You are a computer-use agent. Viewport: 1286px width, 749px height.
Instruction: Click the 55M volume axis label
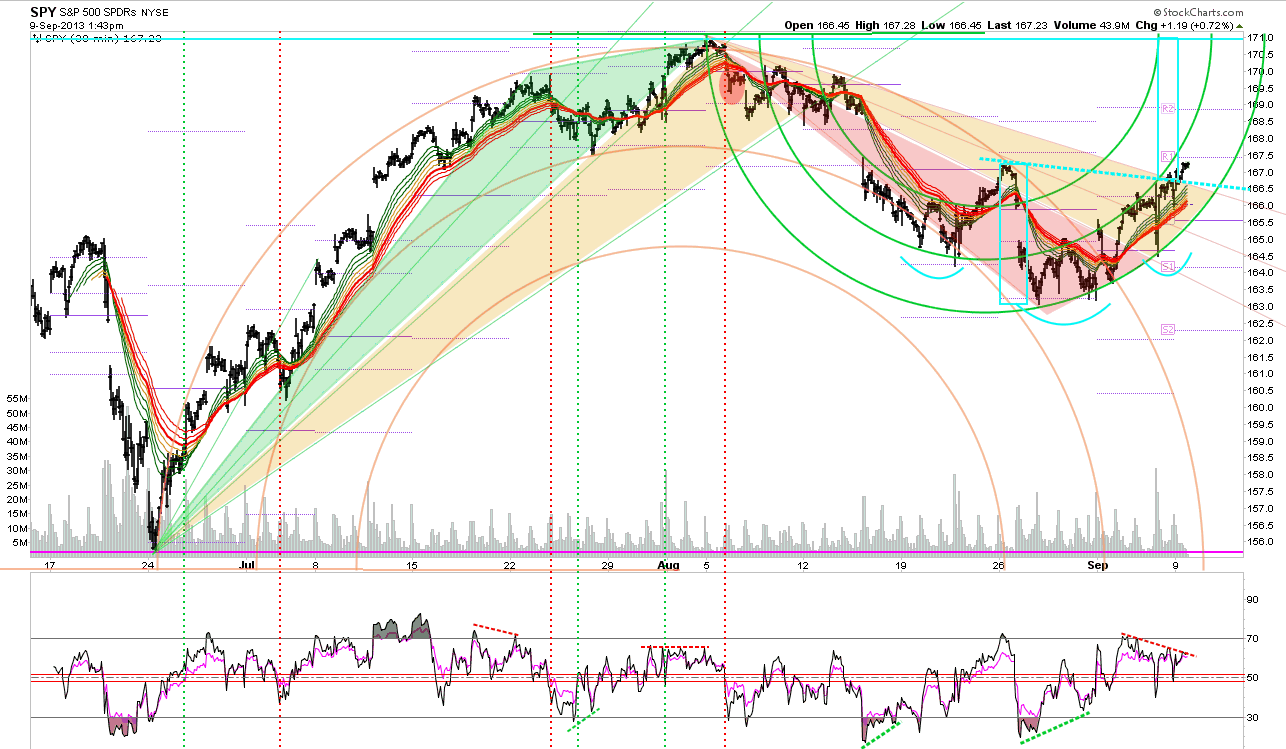pos(15,398)
